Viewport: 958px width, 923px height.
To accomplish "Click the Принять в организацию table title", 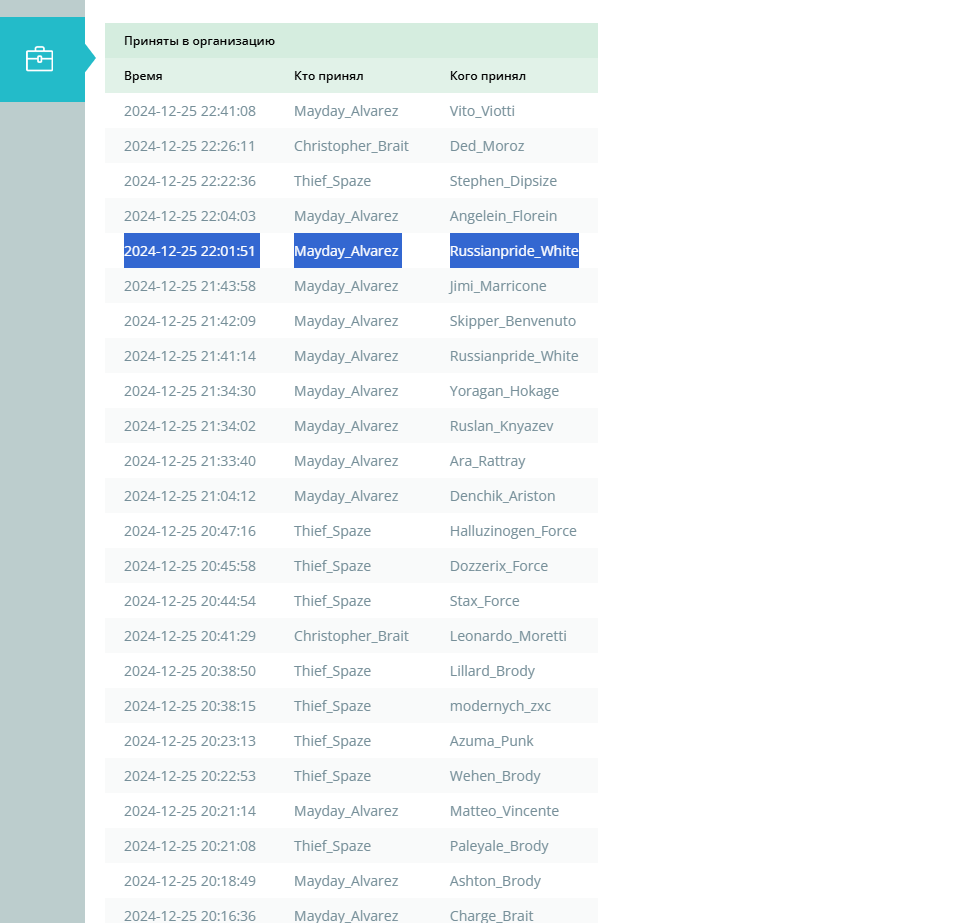I will (x=199, y=41).
